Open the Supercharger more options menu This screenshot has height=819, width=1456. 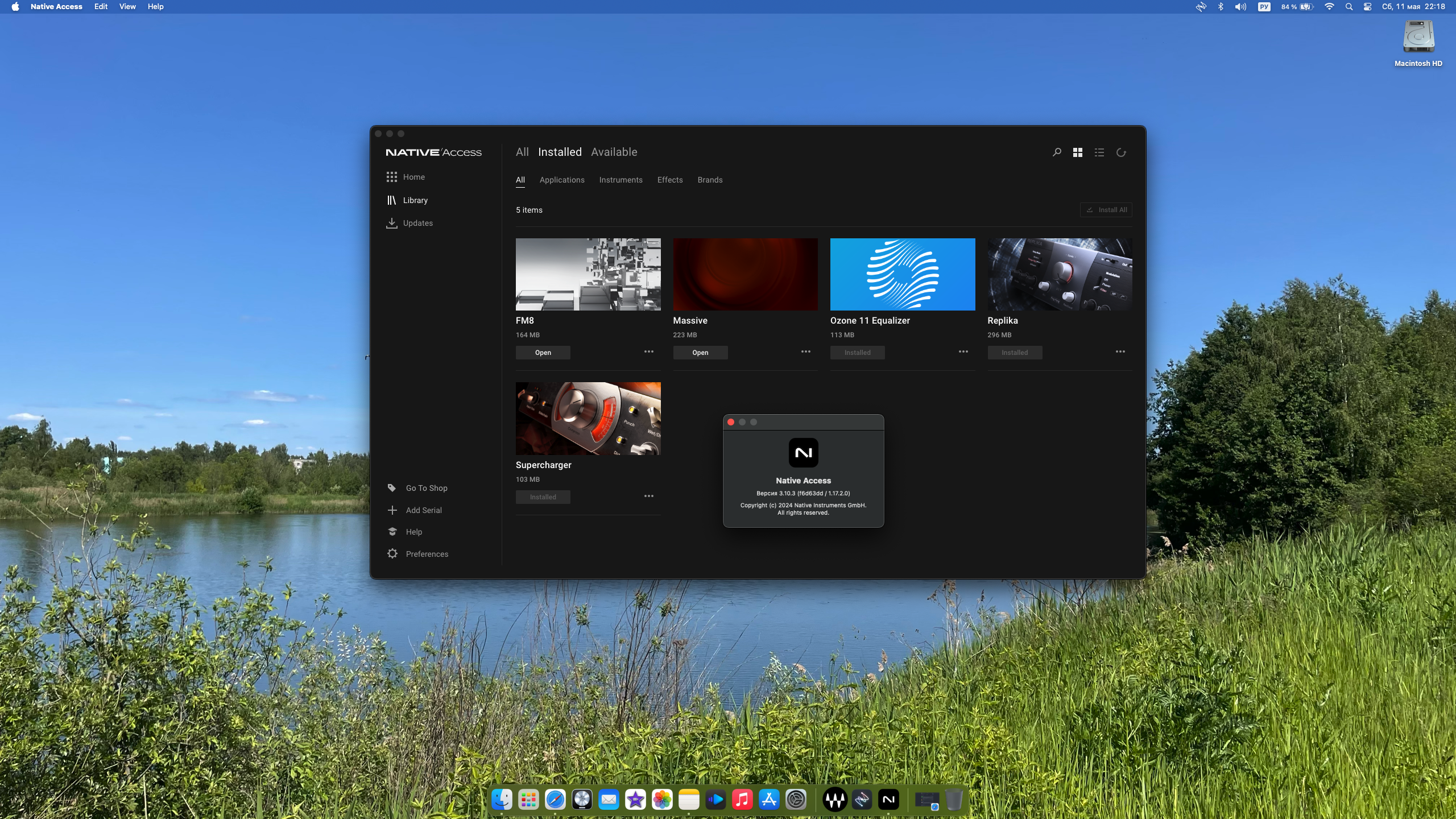click(649, 497)
